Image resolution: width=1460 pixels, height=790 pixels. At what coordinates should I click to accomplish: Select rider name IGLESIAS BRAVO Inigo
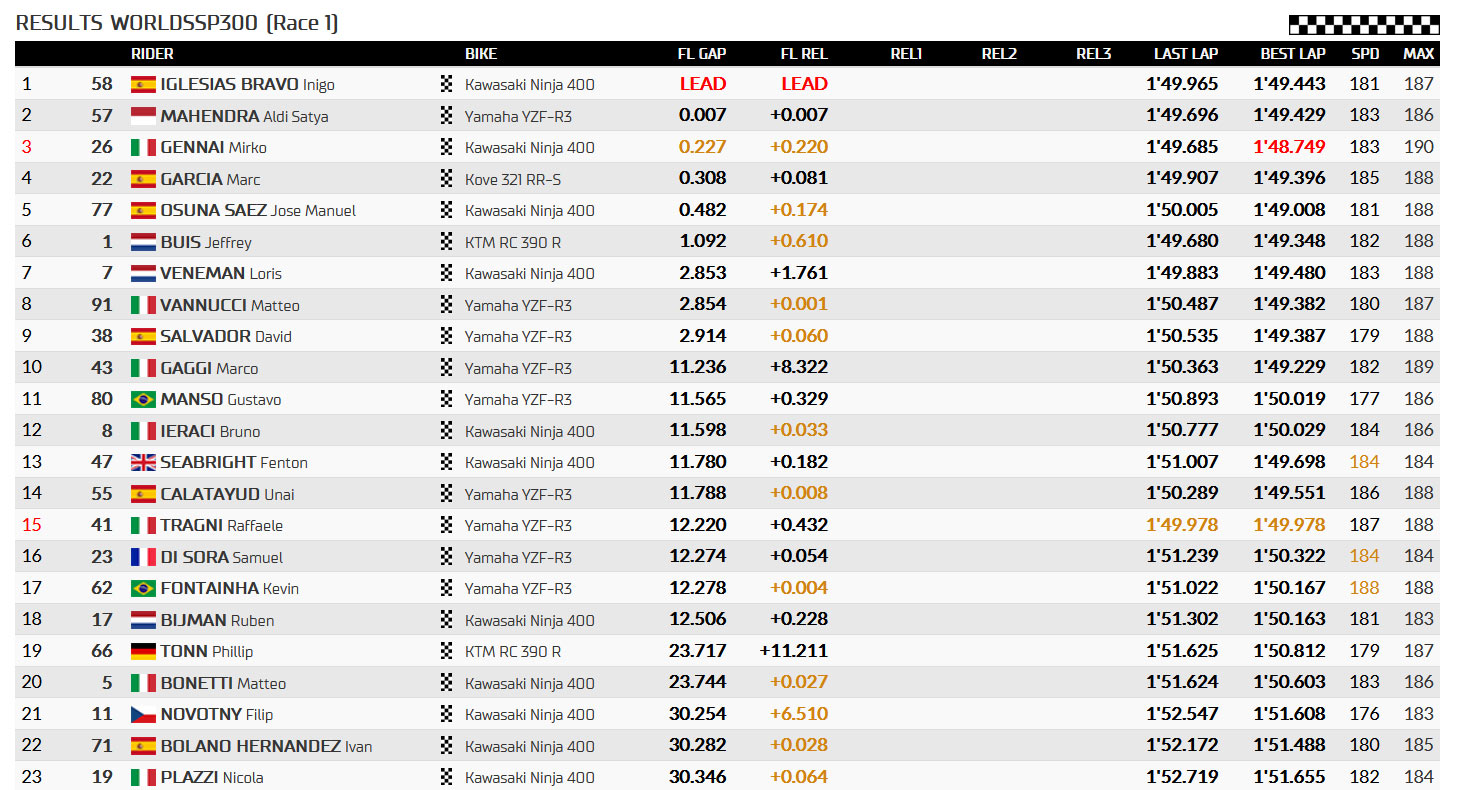click(247, 85)
